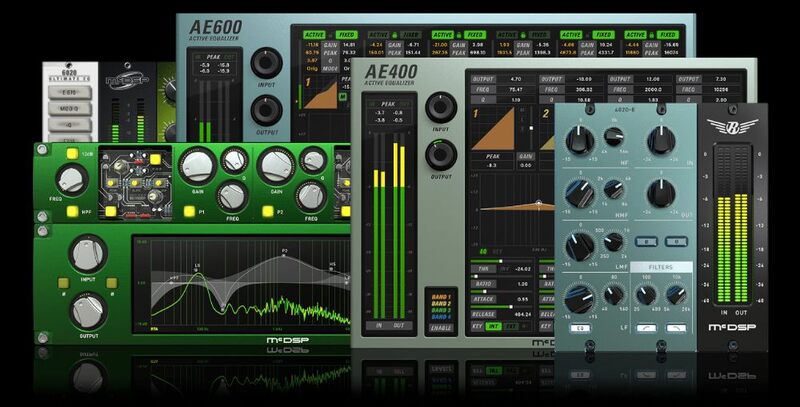Click the THR button in AE400 band 1

coord(483,269)
